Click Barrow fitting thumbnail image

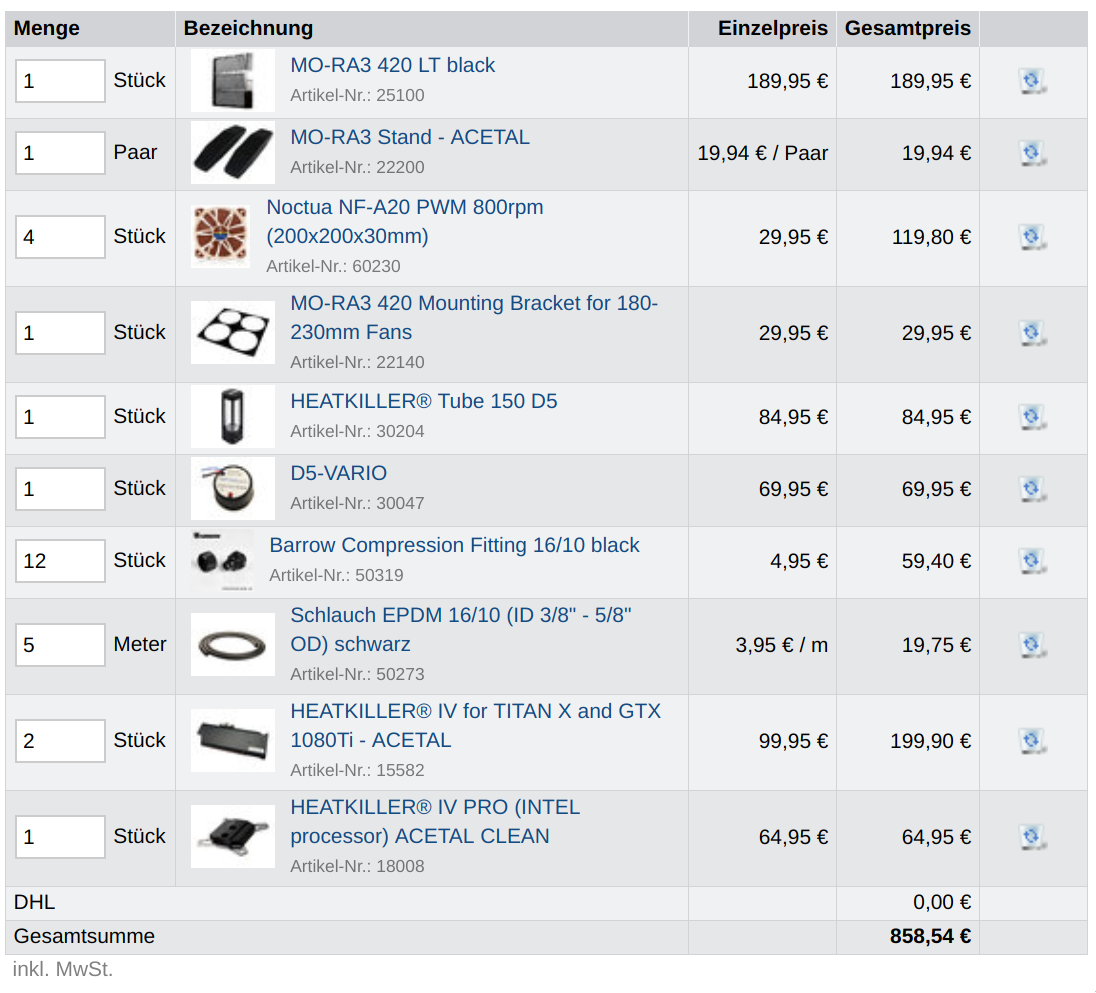[x=222, y=561]
